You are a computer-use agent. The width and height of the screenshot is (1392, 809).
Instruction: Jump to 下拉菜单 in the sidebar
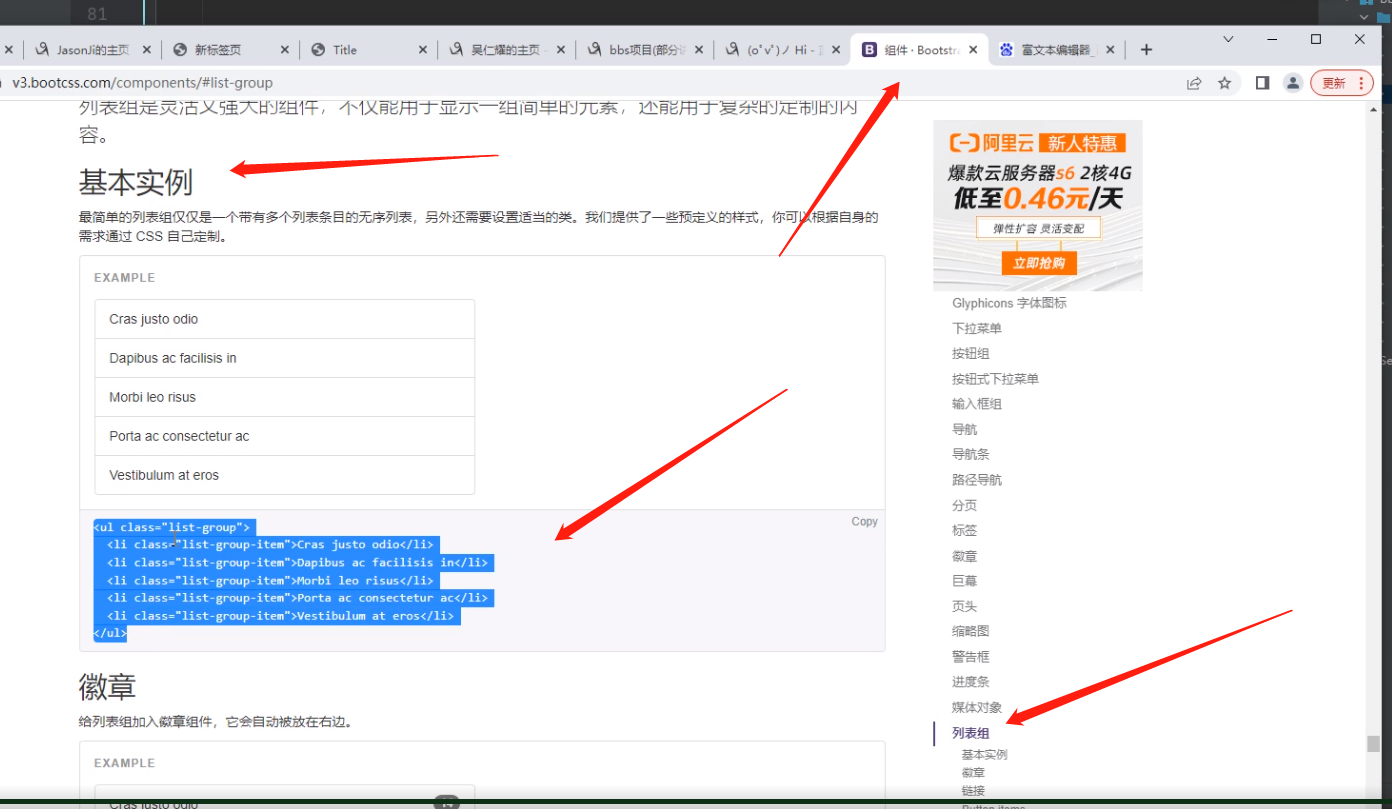point(977,328)
